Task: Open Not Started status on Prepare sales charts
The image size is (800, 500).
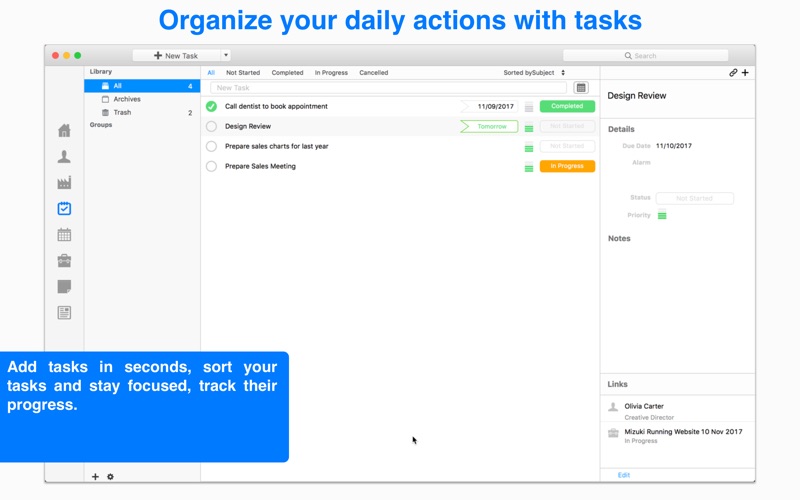Action: point(567,146)
